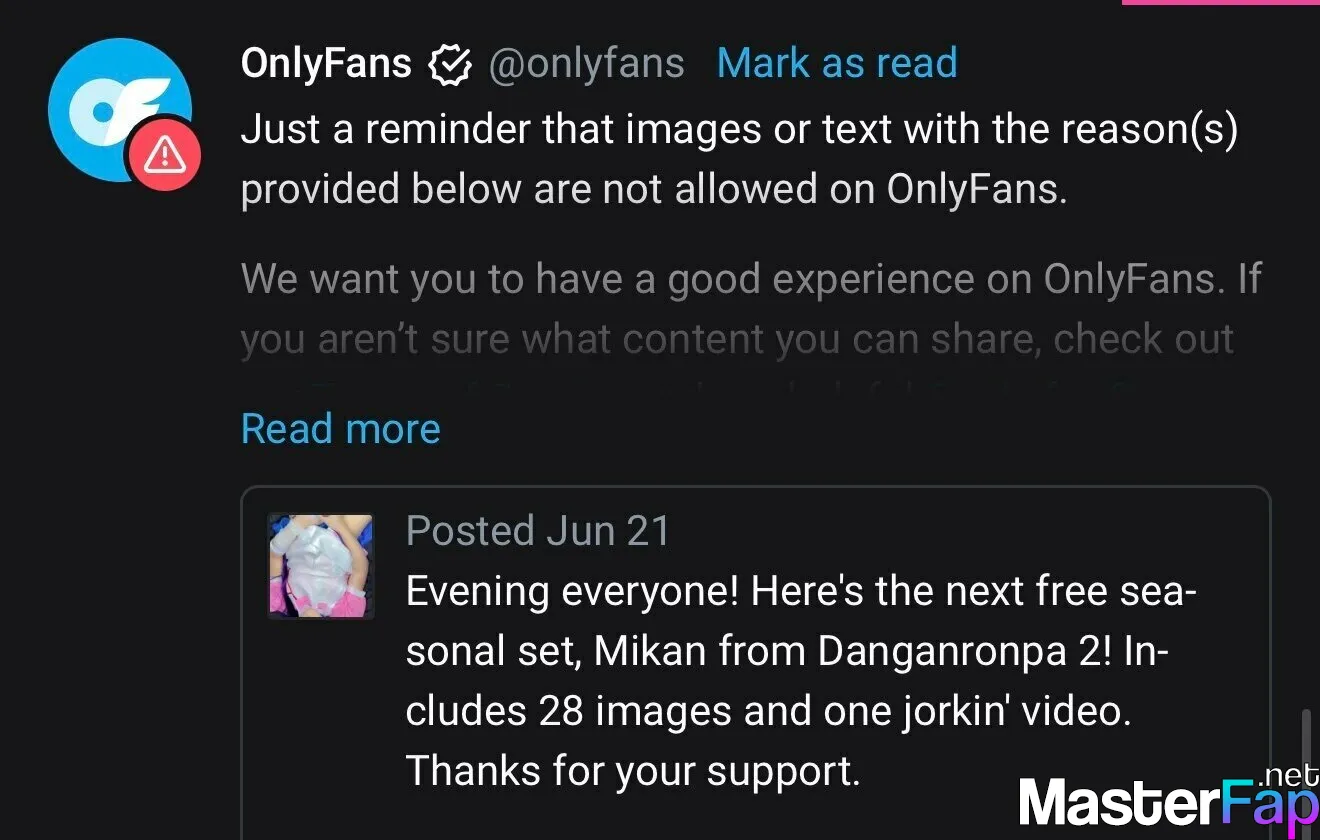Click the red warning triangle badge
Image resolution: width=1320 pixels, height=840 pixels.
(x=164, y=154)
